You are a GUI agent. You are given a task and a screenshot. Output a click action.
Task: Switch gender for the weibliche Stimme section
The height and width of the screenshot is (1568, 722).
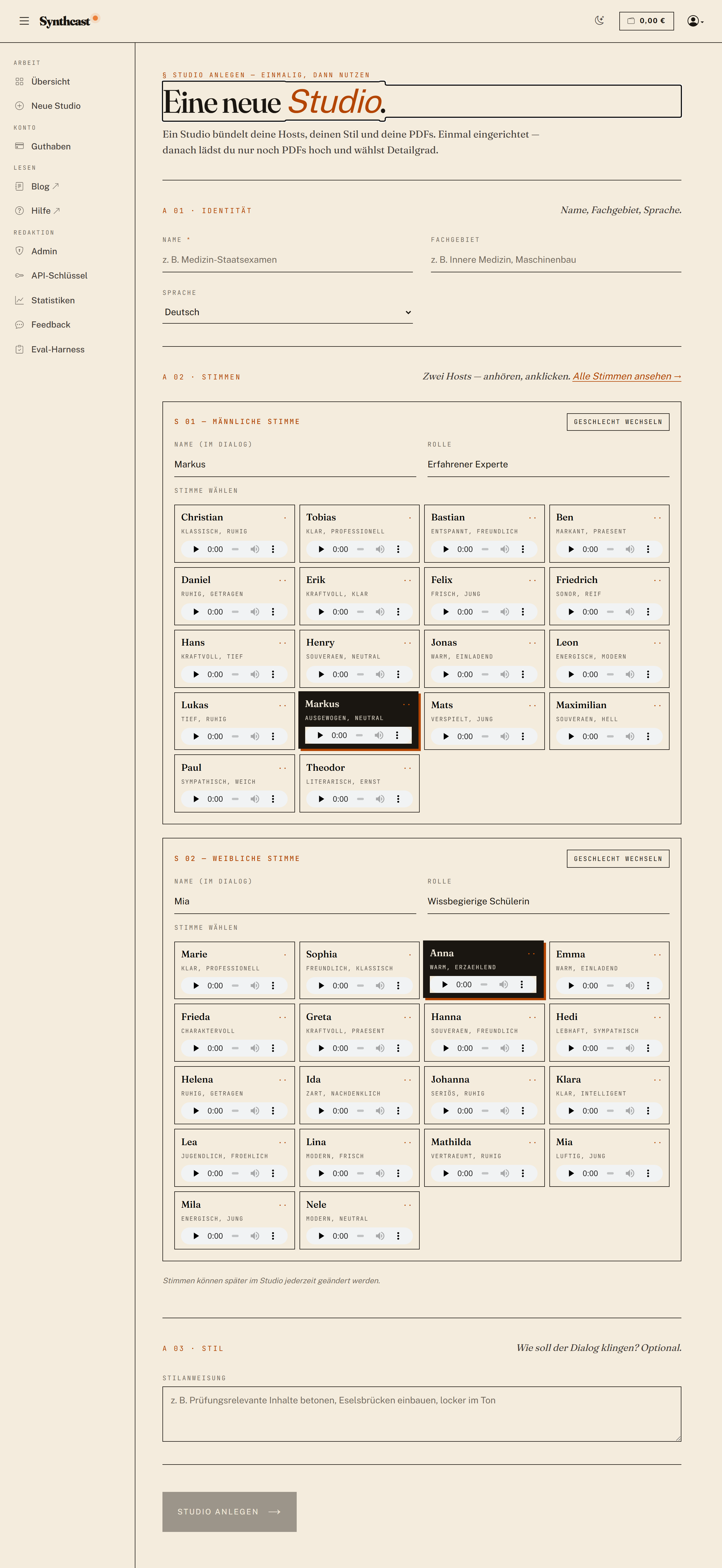(618, 859)
